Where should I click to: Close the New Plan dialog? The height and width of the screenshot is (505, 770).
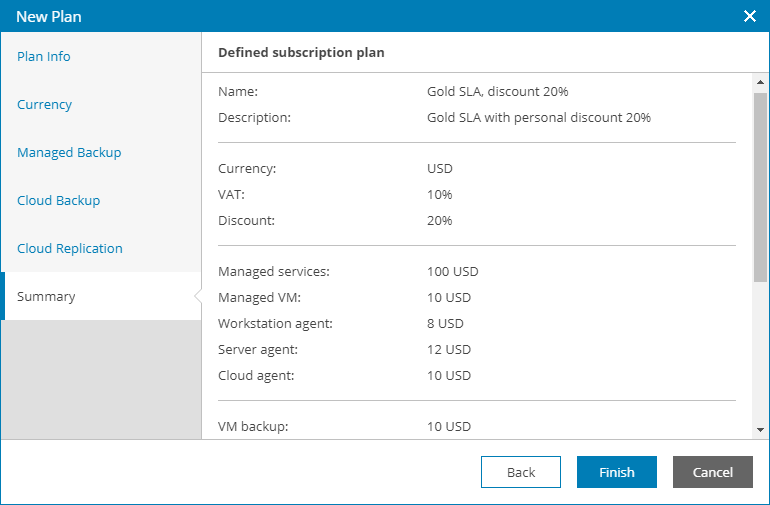coord(750,16)
